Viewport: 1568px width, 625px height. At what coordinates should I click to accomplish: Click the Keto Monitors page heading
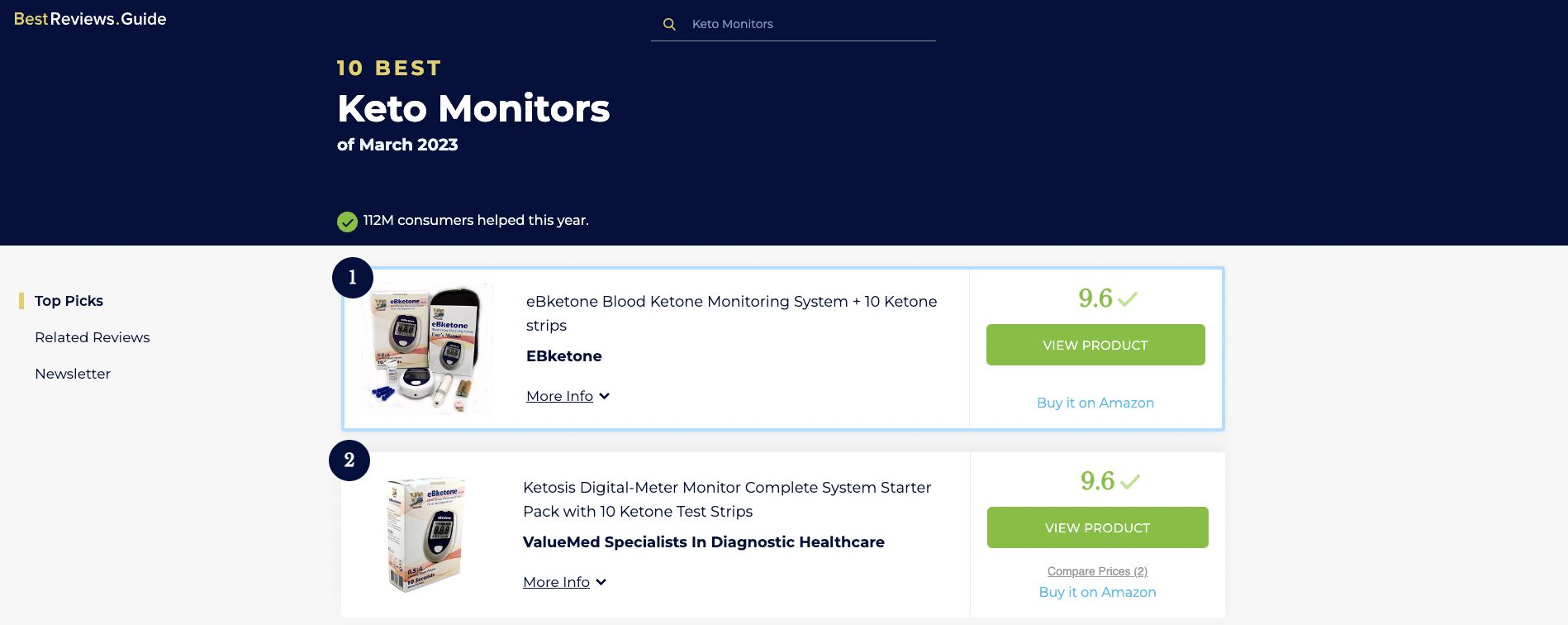[x=473, y=108]
